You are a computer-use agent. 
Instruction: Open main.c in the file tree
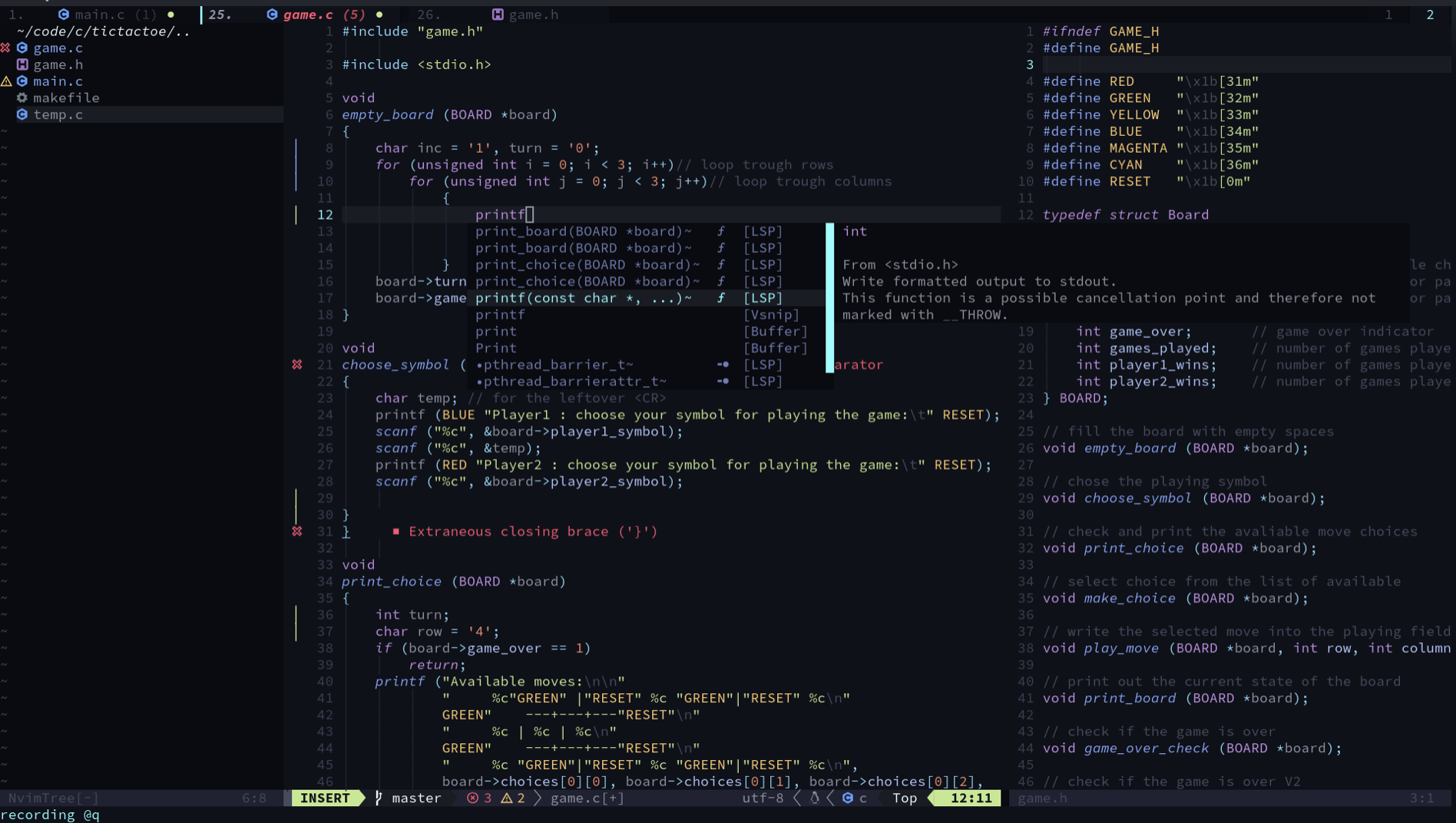58,81
